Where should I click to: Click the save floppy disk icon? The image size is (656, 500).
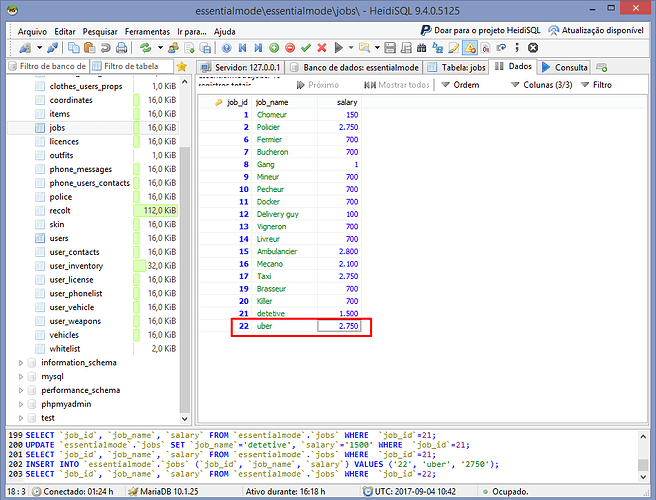(390, 48)
